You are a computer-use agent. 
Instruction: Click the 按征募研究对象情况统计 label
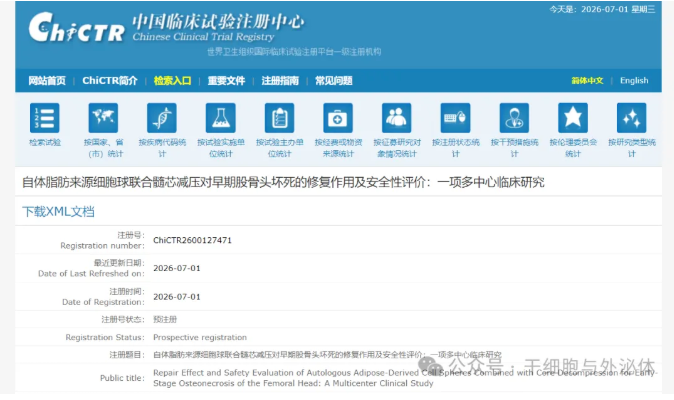[397, 148]
